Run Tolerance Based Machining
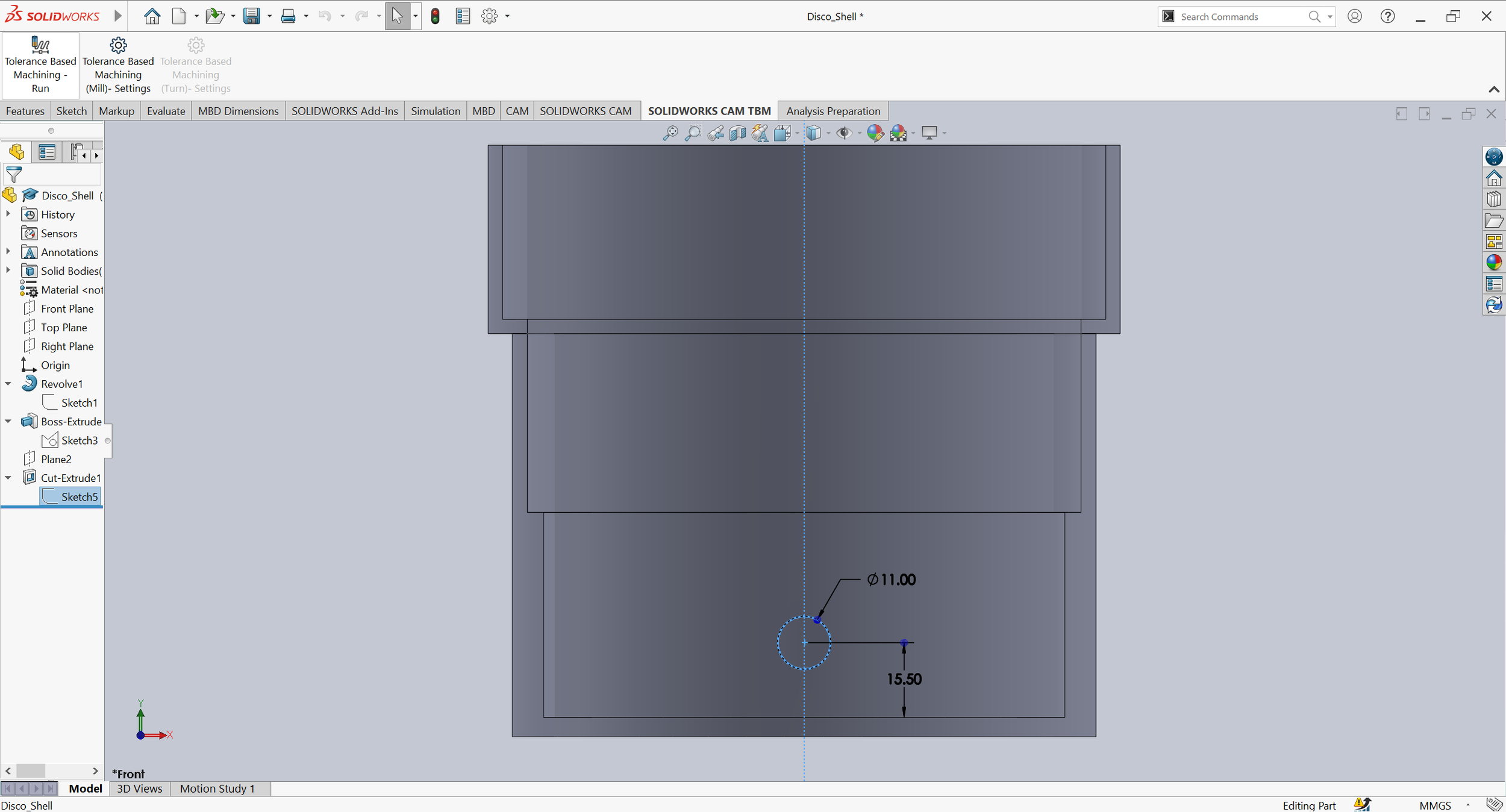Screen dimensions: 1506x812 (40, 65)
